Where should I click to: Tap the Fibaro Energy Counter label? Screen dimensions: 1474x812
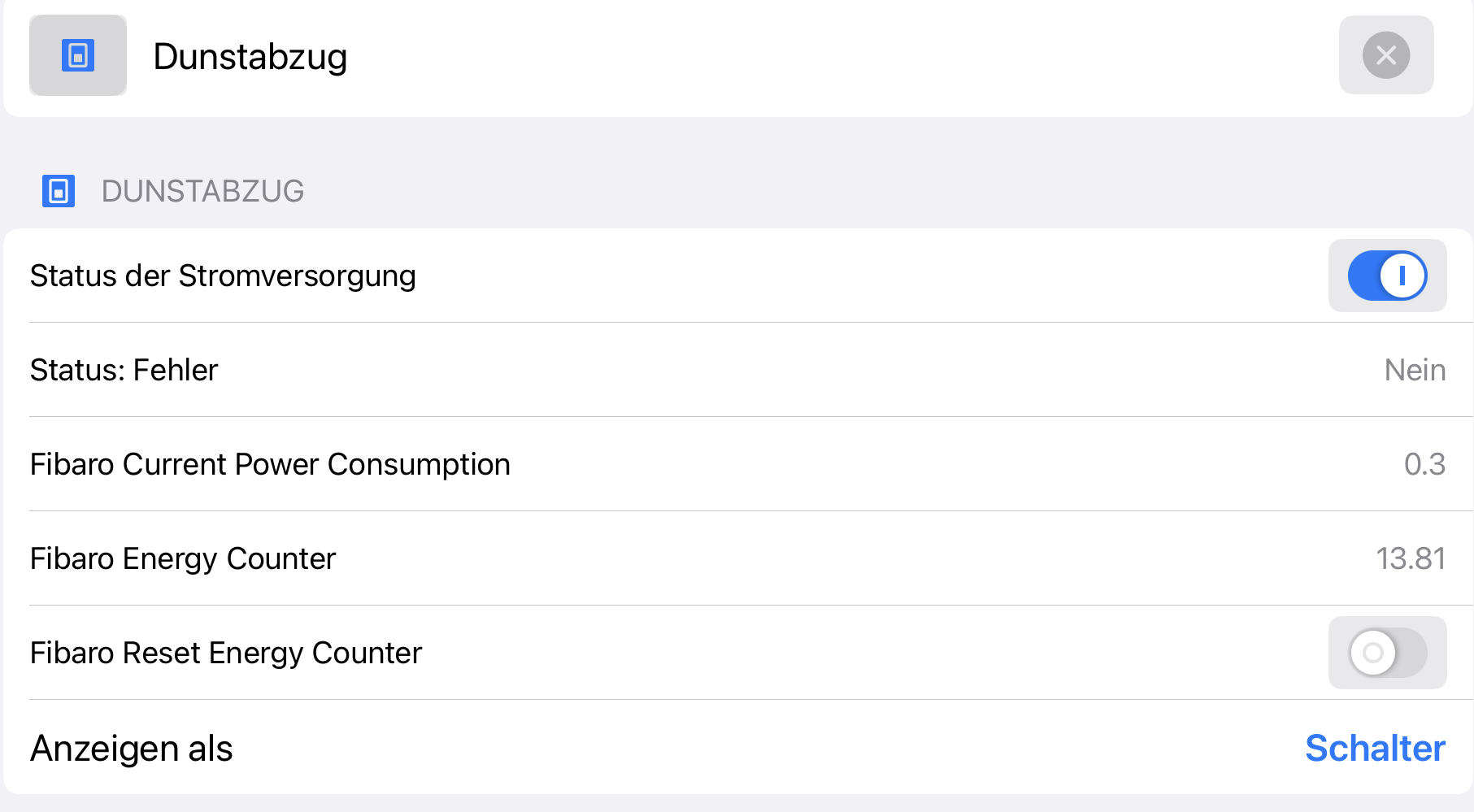183,558
